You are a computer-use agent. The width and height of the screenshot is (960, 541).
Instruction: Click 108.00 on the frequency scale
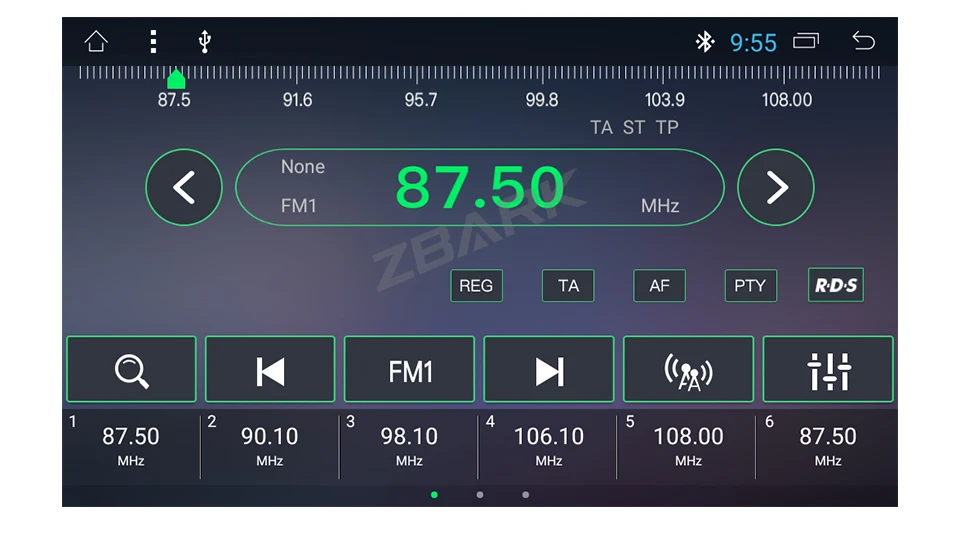click(x=787, y=100)
